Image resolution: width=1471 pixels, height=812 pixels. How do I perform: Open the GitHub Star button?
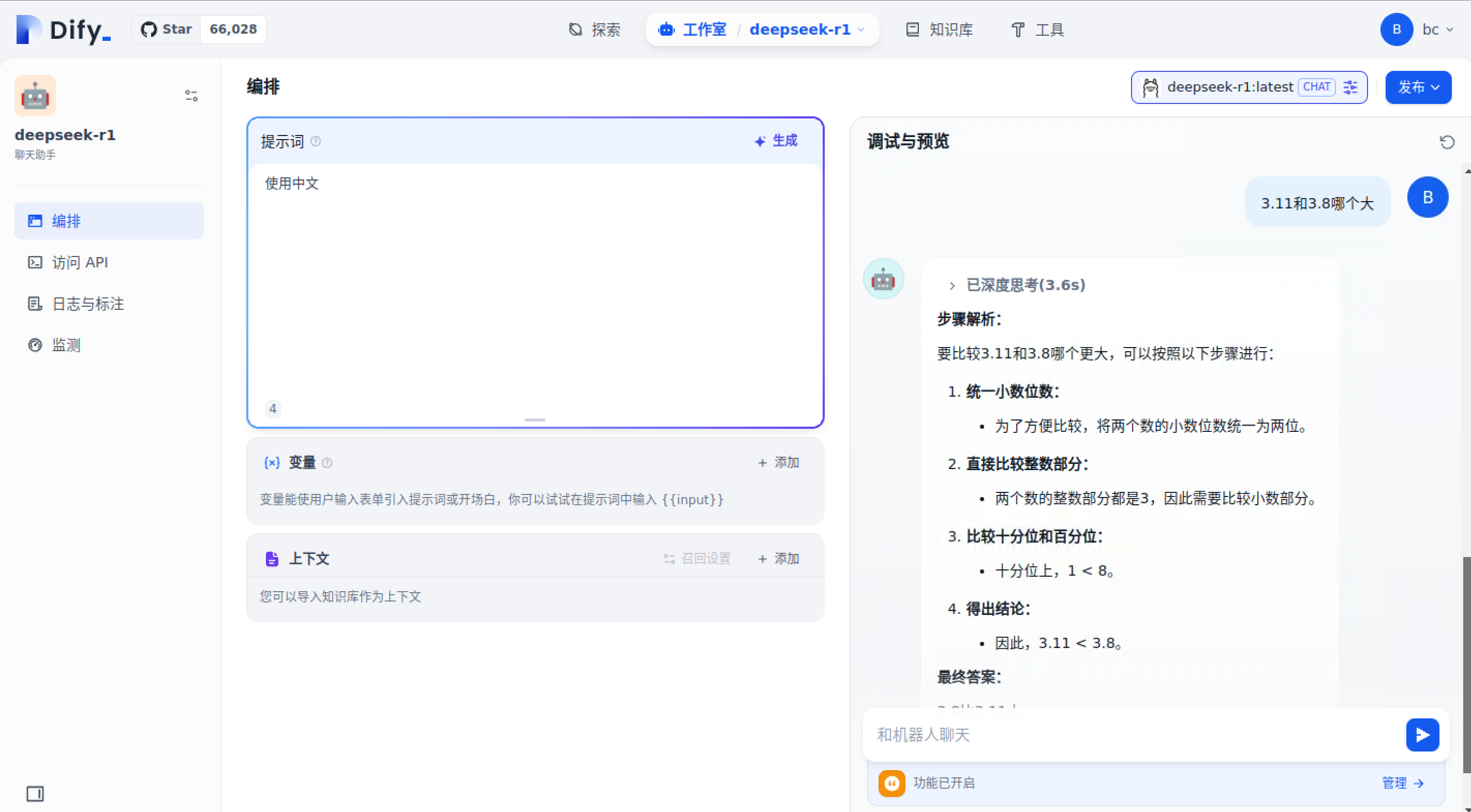pos(166,29)
